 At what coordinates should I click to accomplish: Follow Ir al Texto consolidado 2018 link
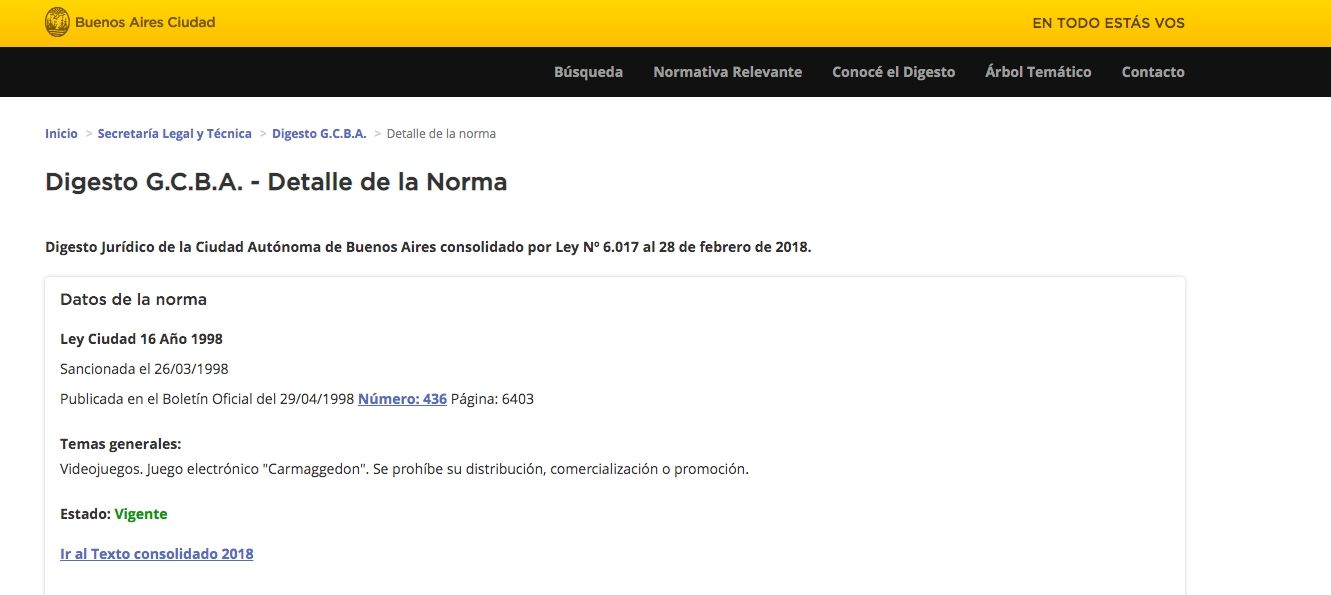click(157, 554)
